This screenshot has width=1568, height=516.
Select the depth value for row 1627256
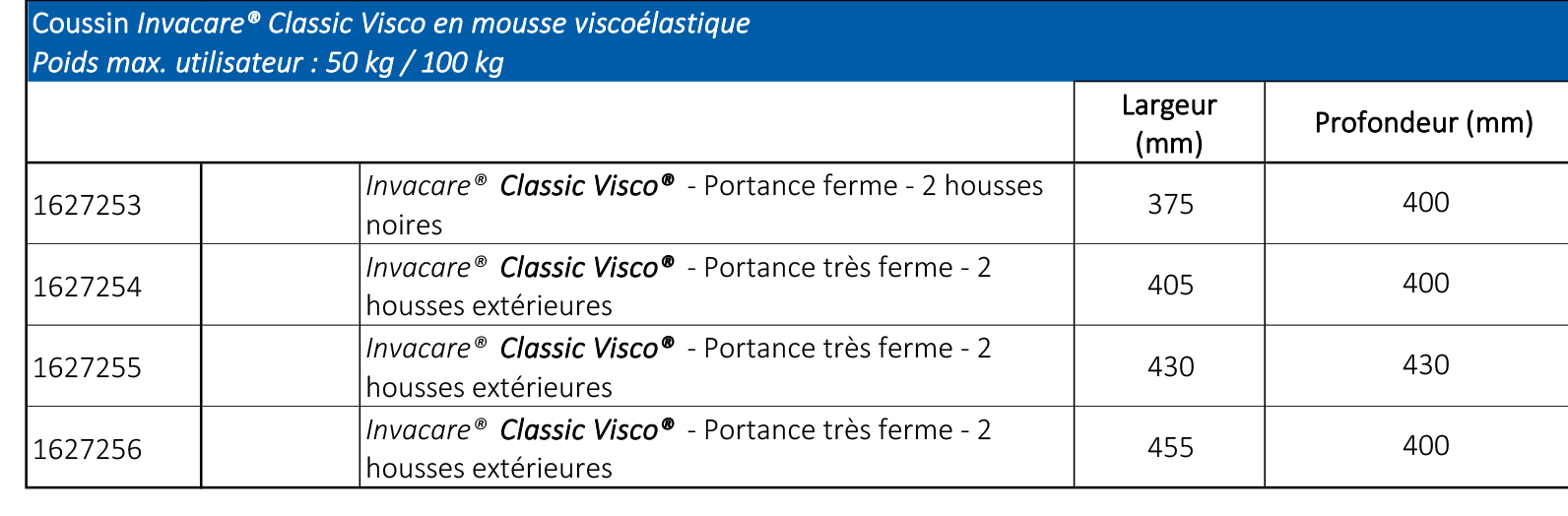(1425, 445)
